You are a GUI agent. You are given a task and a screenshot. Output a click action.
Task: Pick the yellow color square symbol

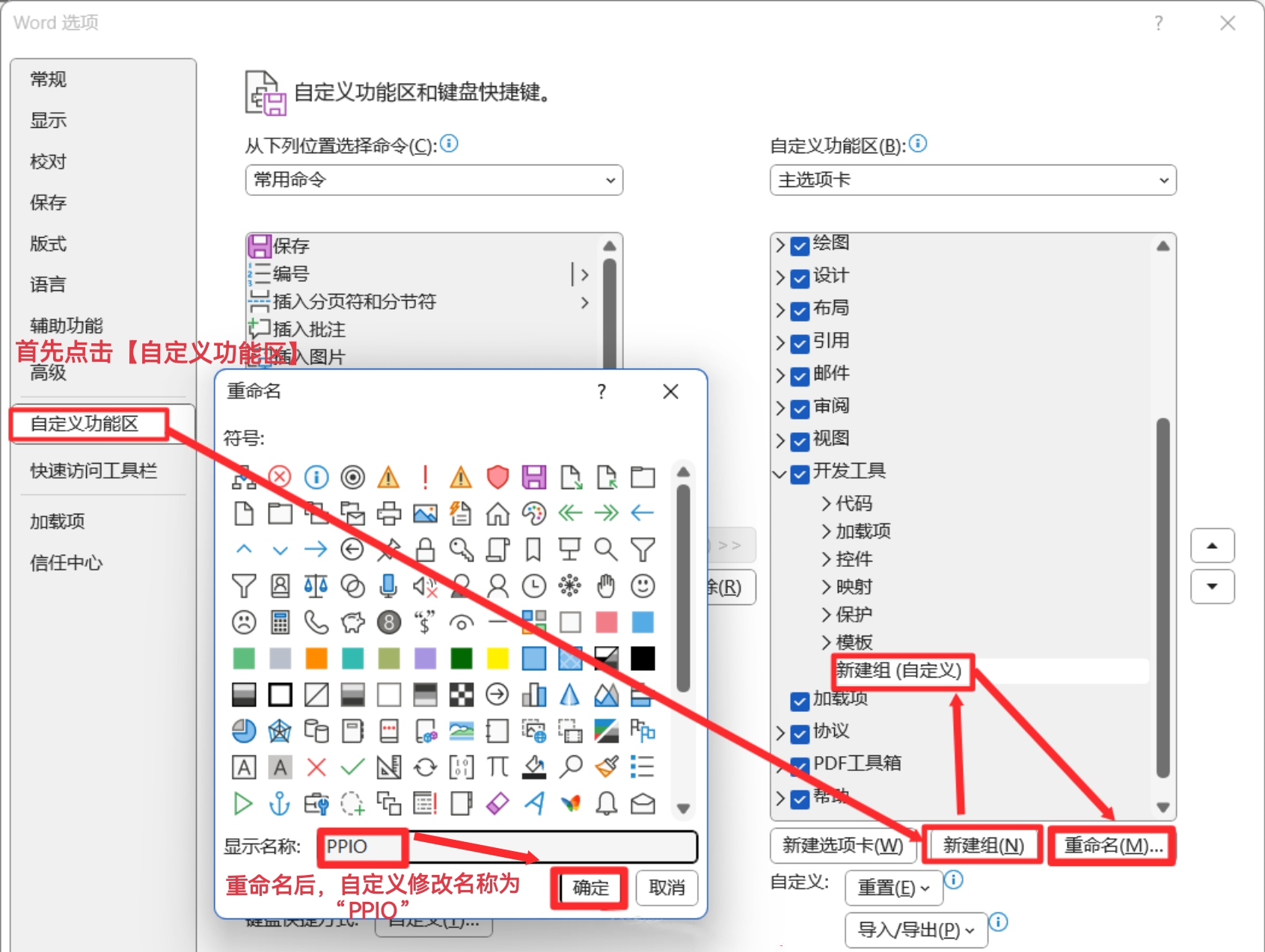[x=497, y=658]
